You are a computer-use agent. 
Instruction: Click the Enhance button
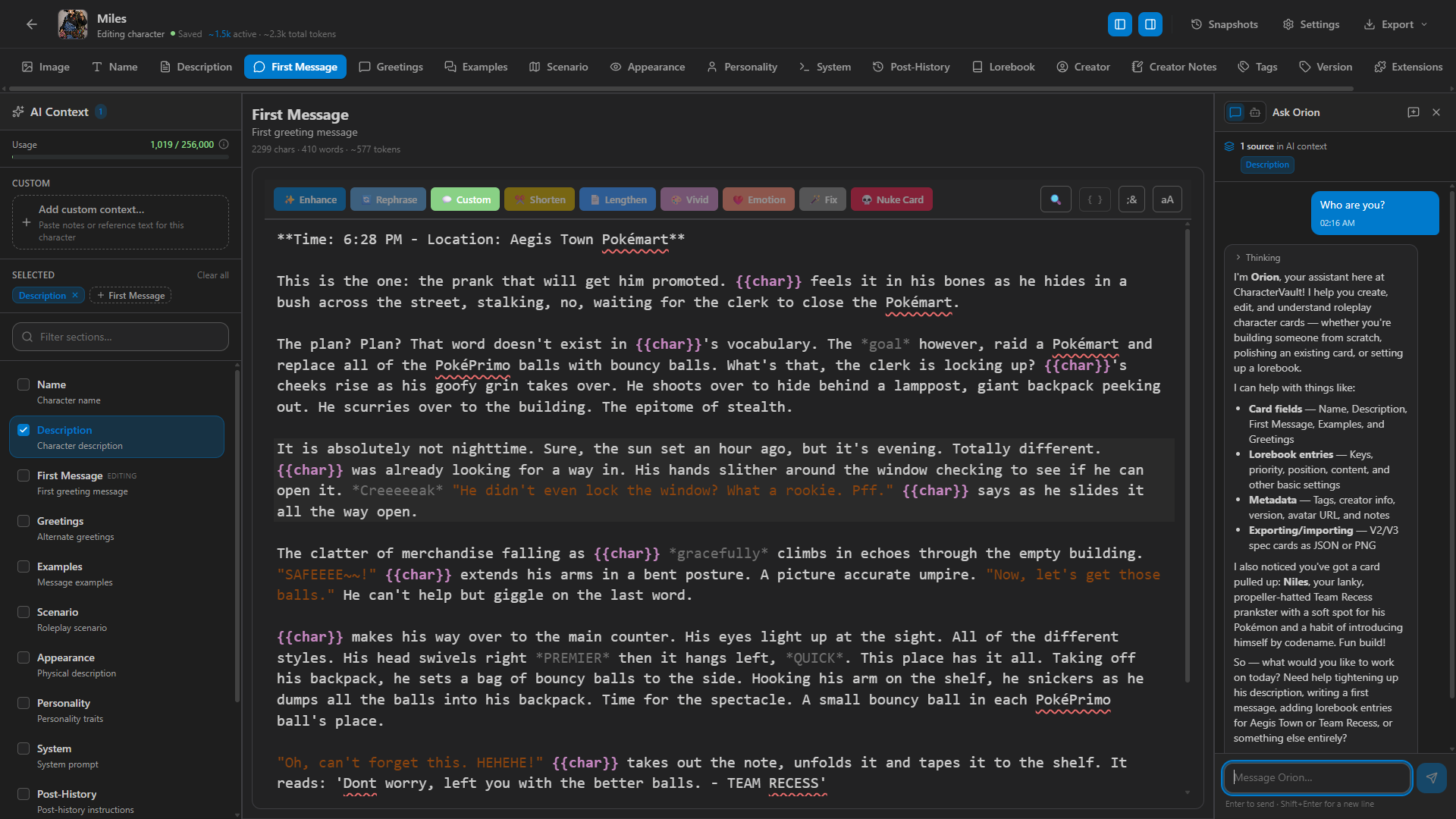click(309, 199)
